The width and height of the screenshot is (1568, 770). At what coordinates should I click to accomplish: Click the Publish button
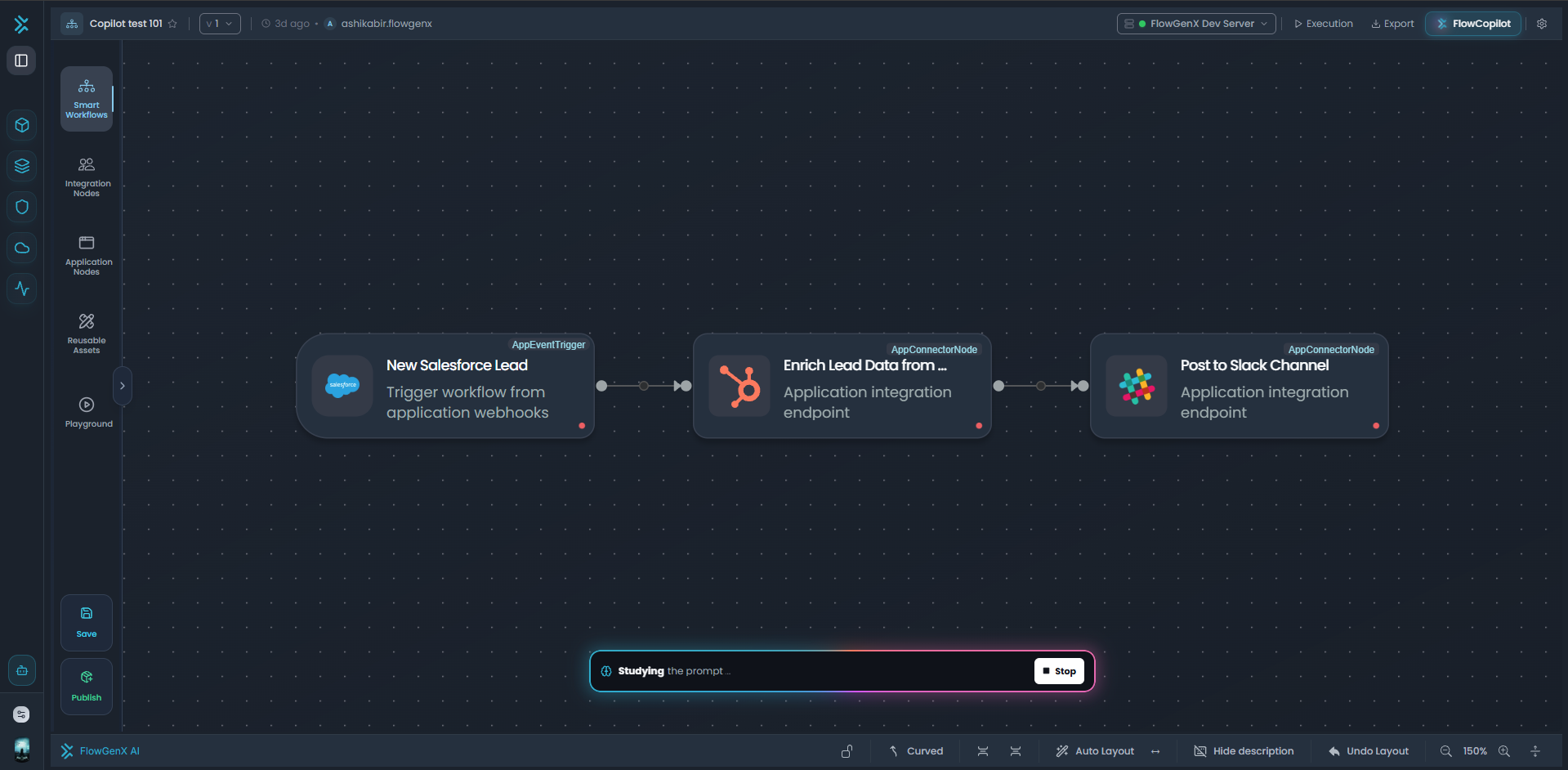click(87, 687)
